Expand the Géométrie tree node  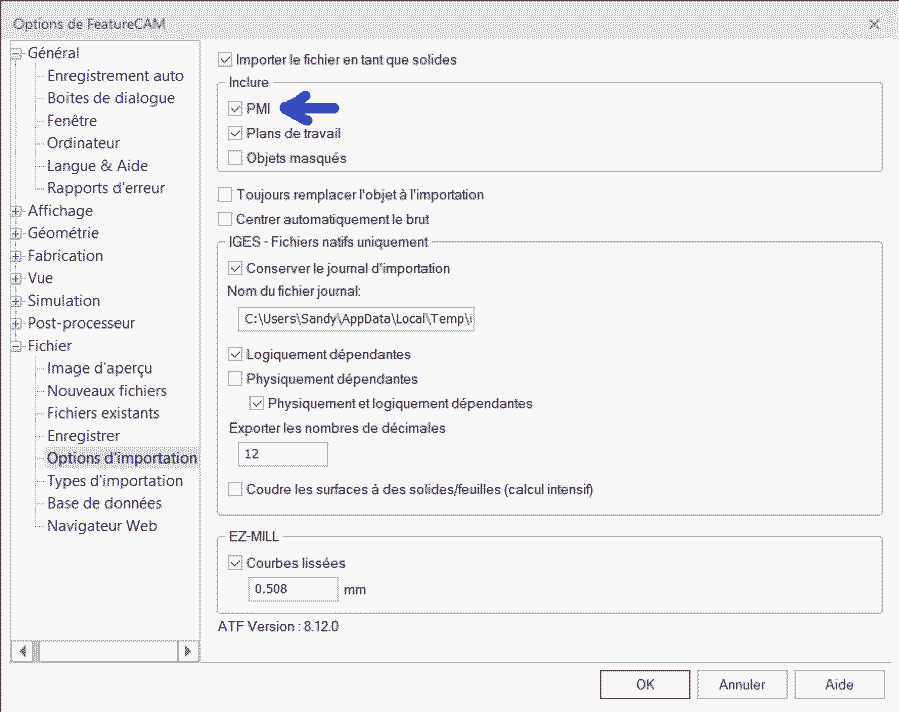coord(16,233)
